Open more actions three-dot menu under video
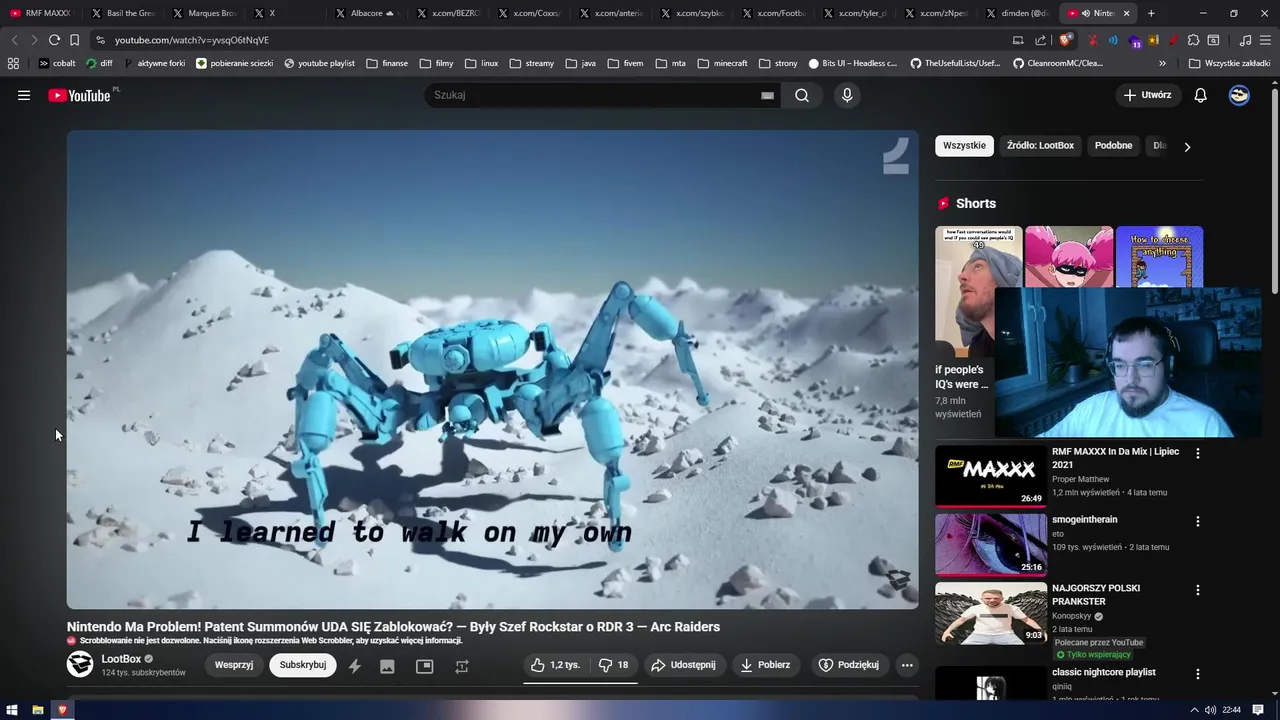The image size is (1280, 720). click(x=907, y=665)
